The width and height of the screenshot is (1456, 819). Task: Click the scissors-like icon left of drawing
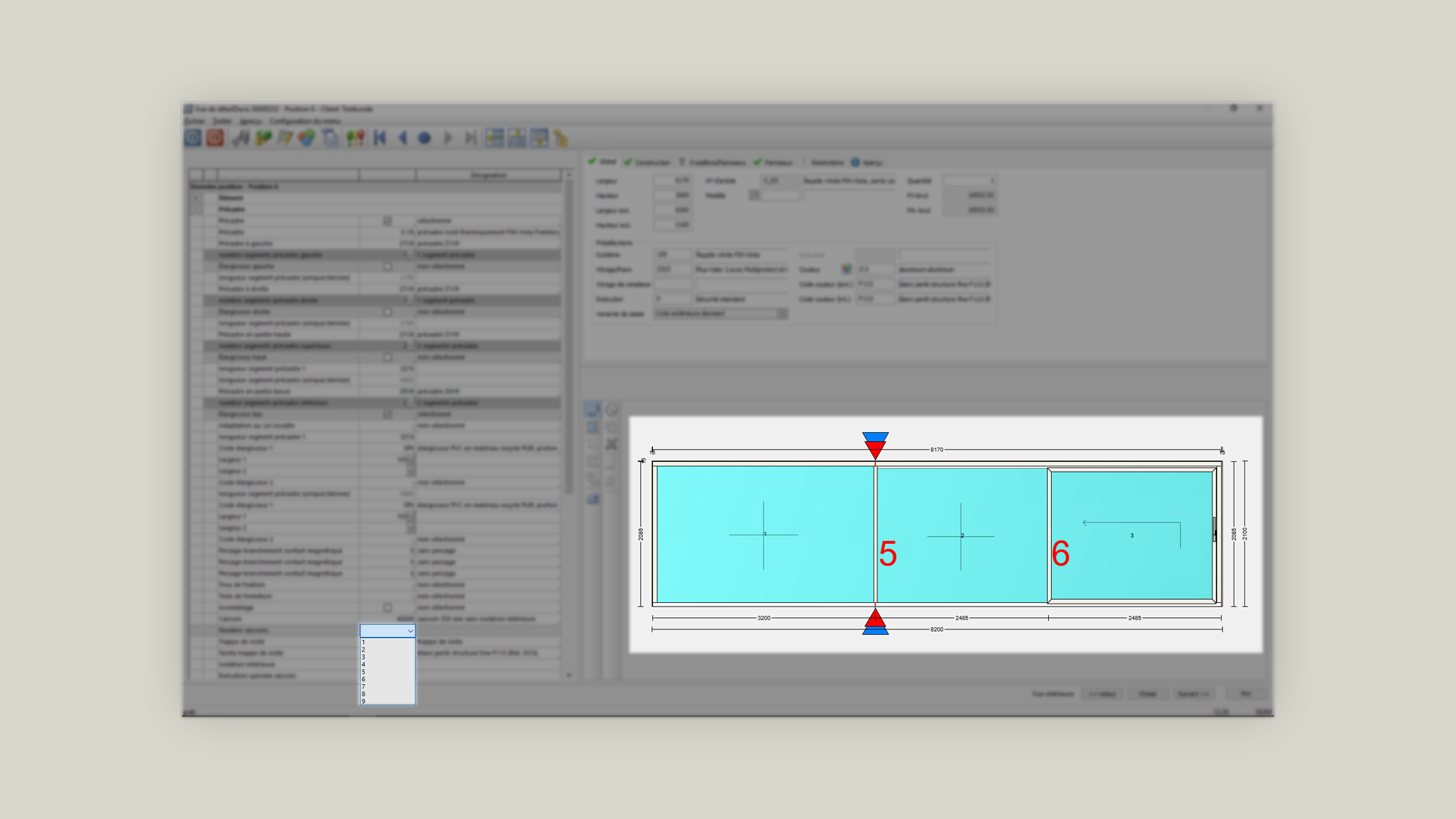(x=611, y=444)
